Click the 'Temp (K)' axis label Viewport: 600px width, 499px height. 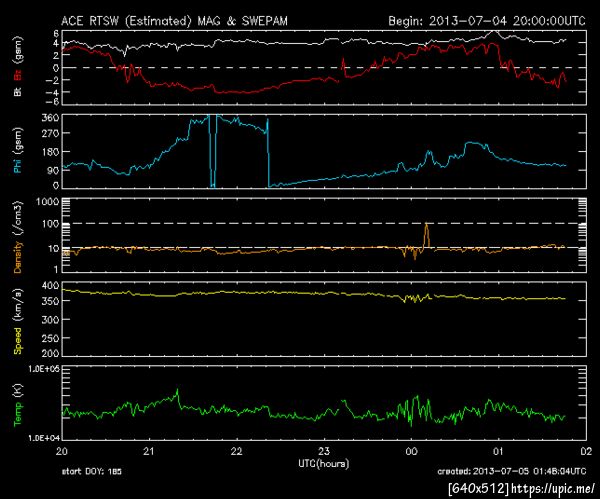[x=18, y=404]
